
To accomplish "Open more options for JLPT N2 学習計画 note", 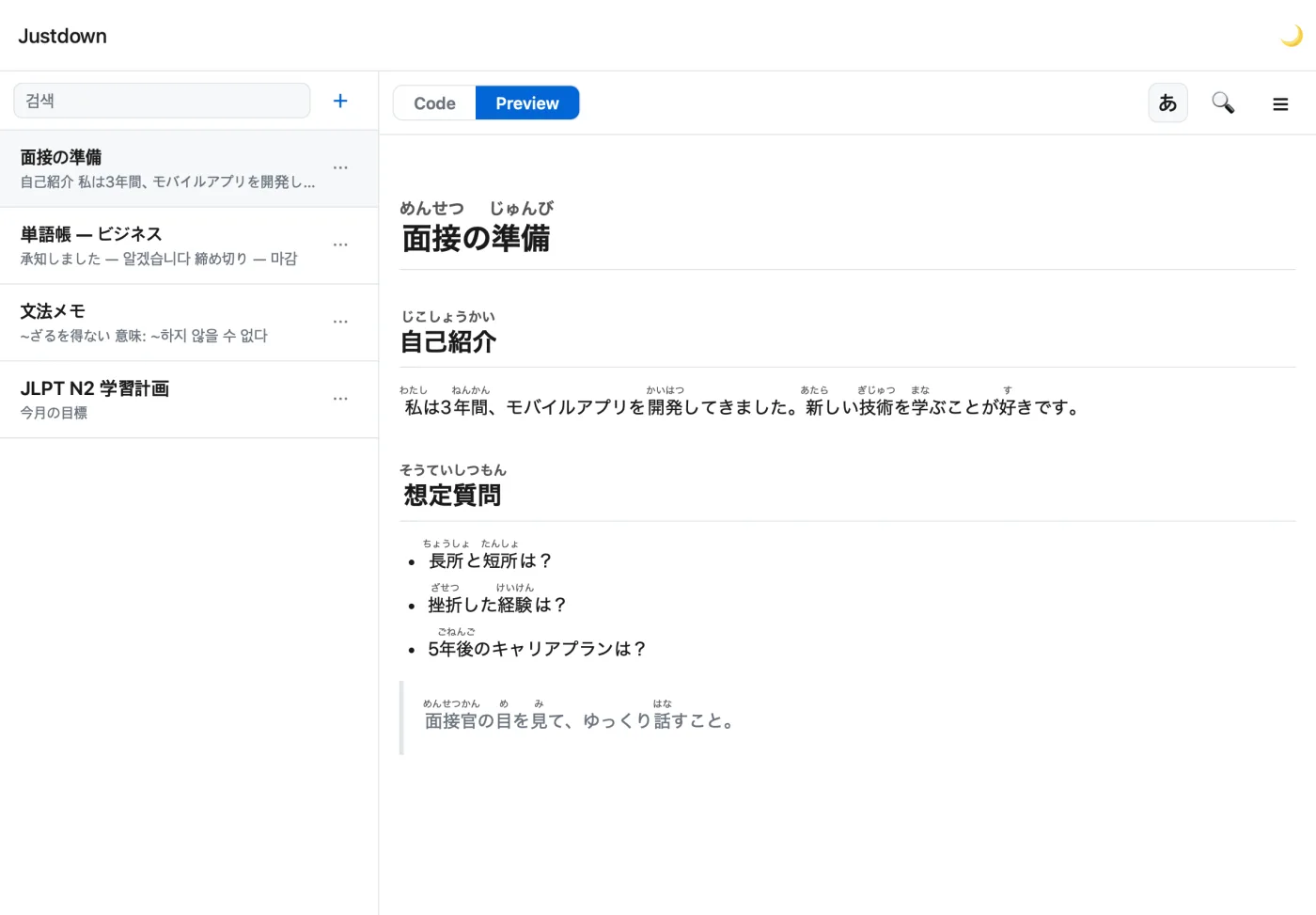I will point(340,400).
